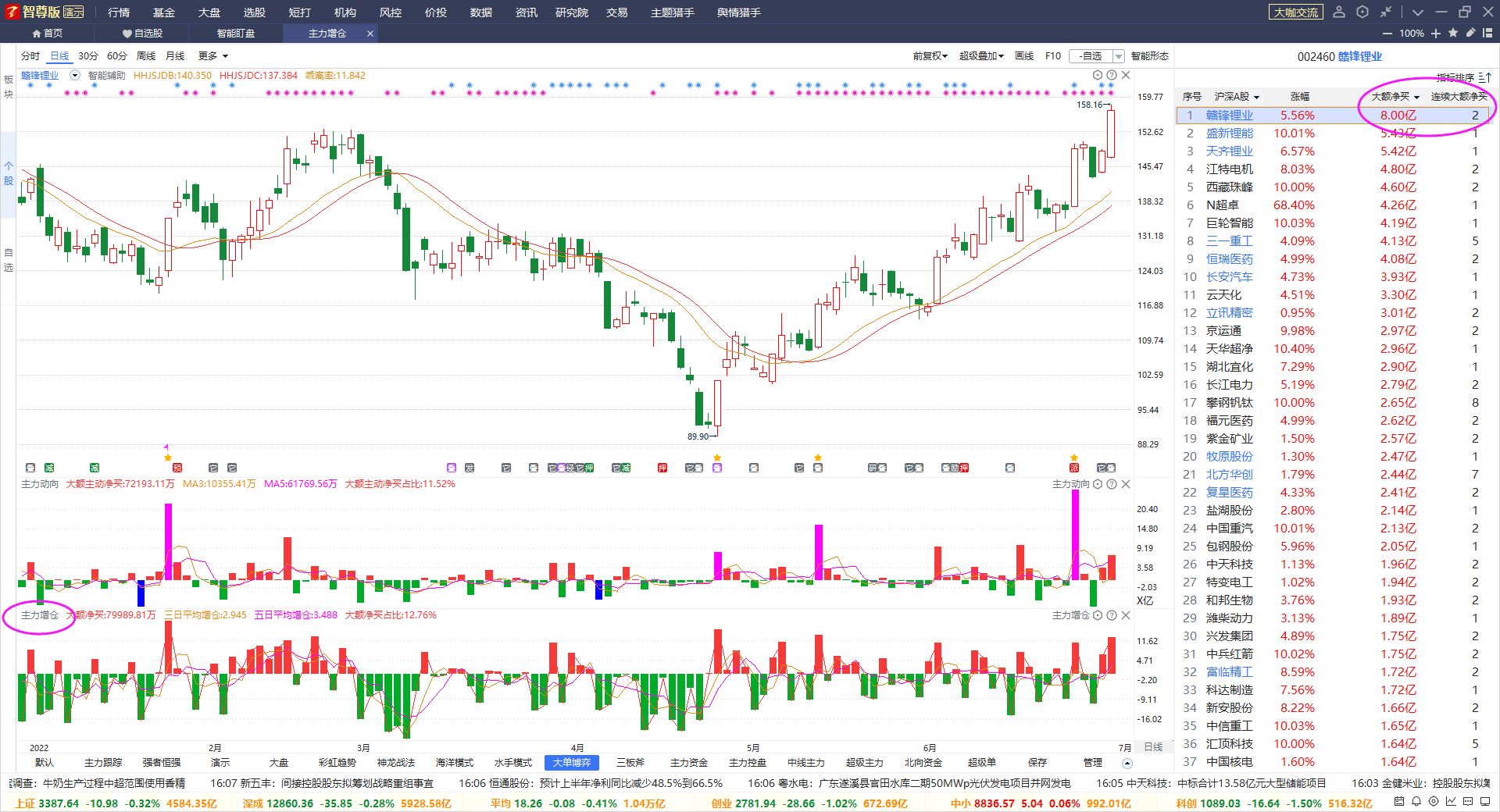Open the 选股 menu
The width and height of the screenshot is (1500, 812).
click(255, 12)
